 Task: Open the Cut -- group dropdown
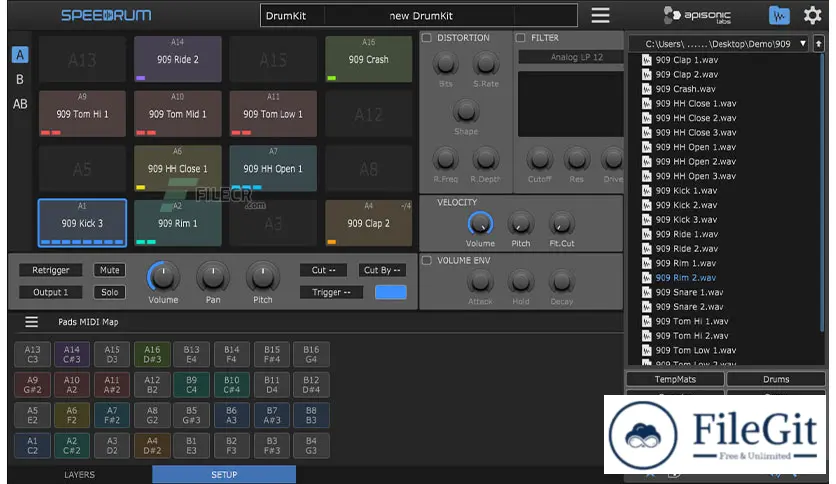(324, 270)
